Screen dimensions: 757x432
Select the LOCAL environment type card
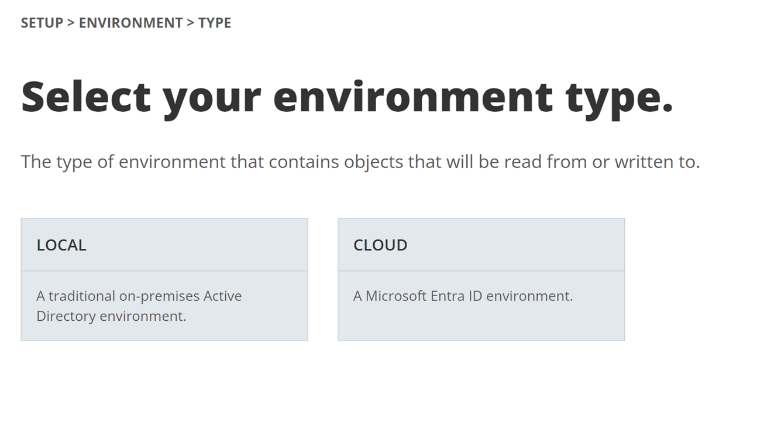click(x=164, y=279)
